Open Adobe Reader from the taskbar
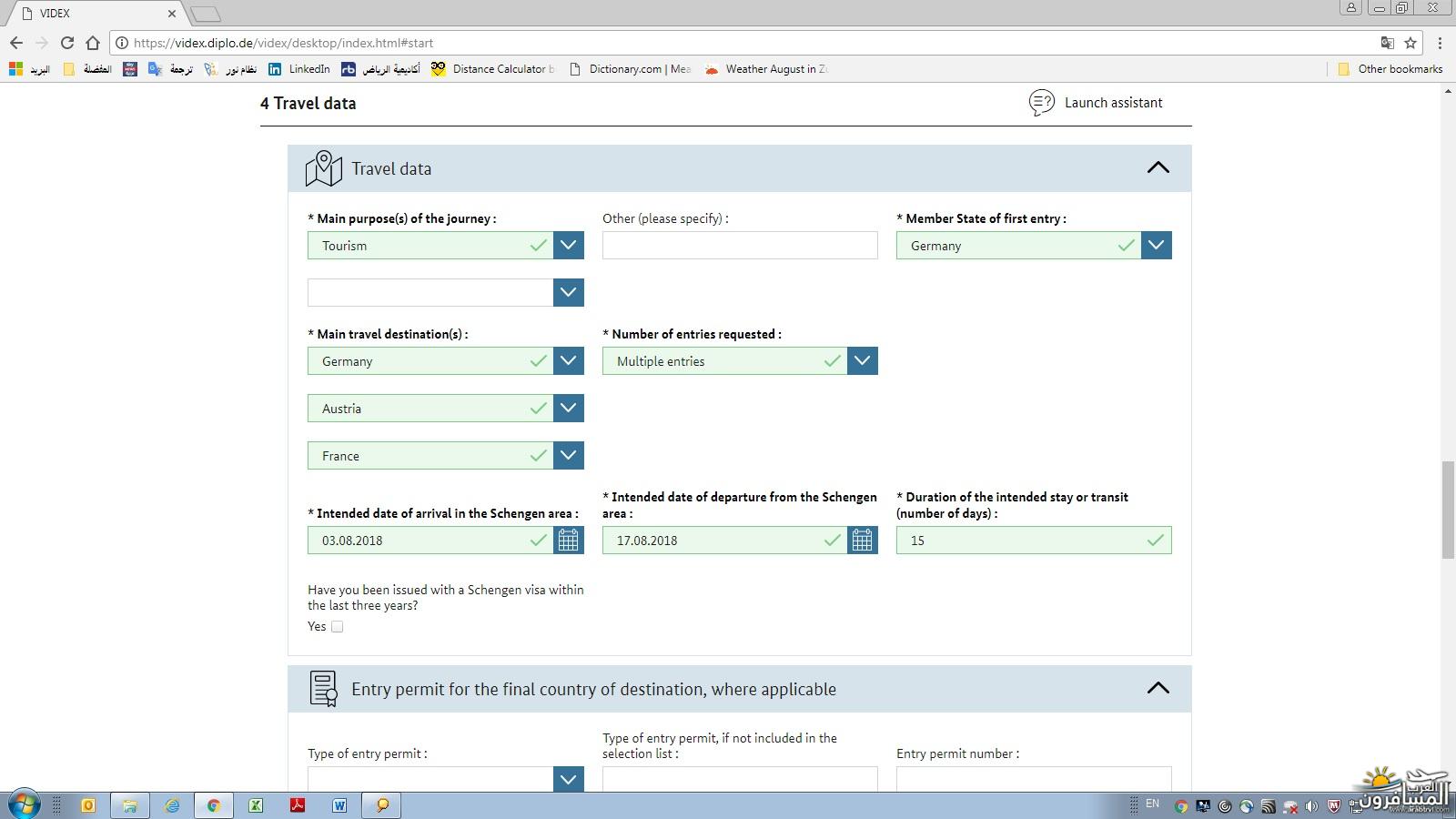1456x819 pixels. click(x=298, y=805)
